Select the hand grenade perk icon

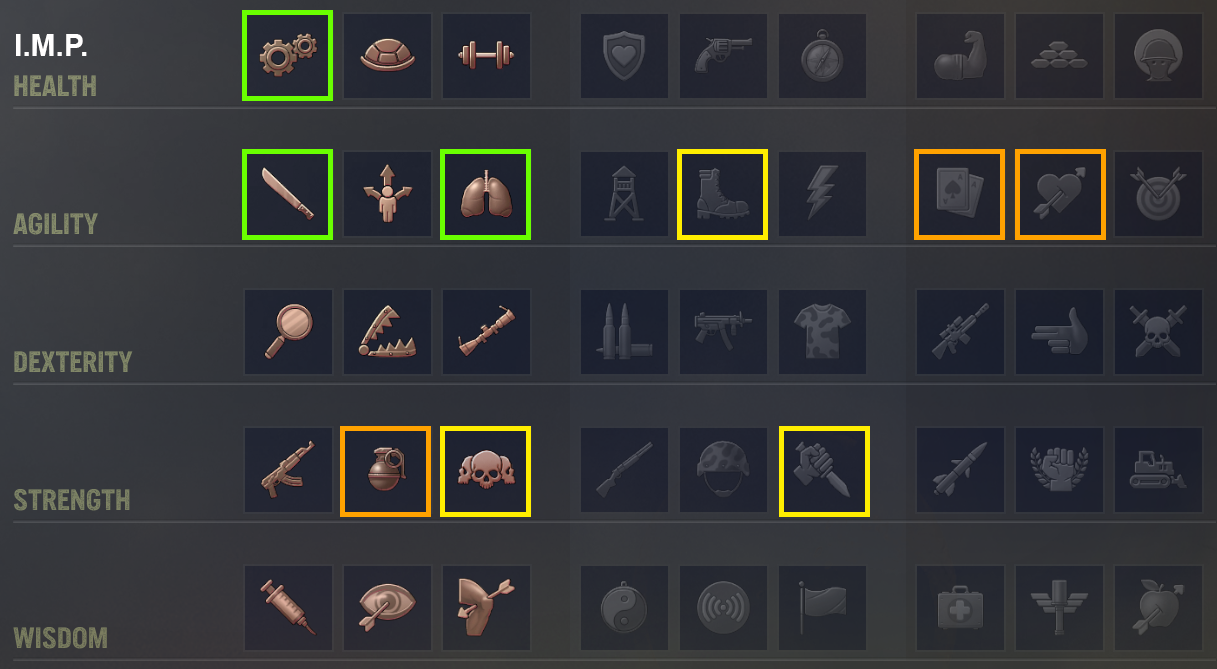[386, 471]
